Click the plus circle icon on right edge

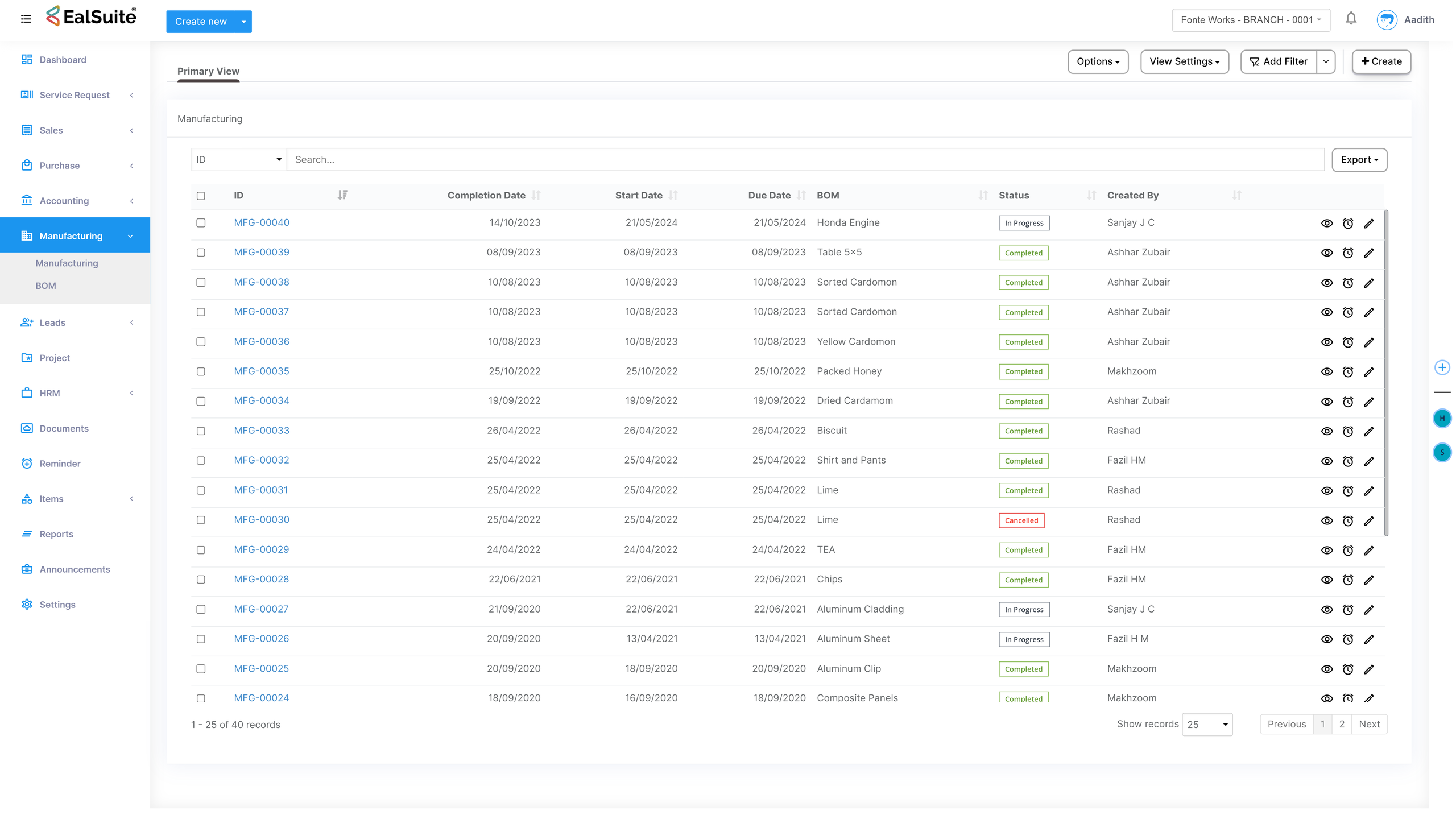[1442, 367]
